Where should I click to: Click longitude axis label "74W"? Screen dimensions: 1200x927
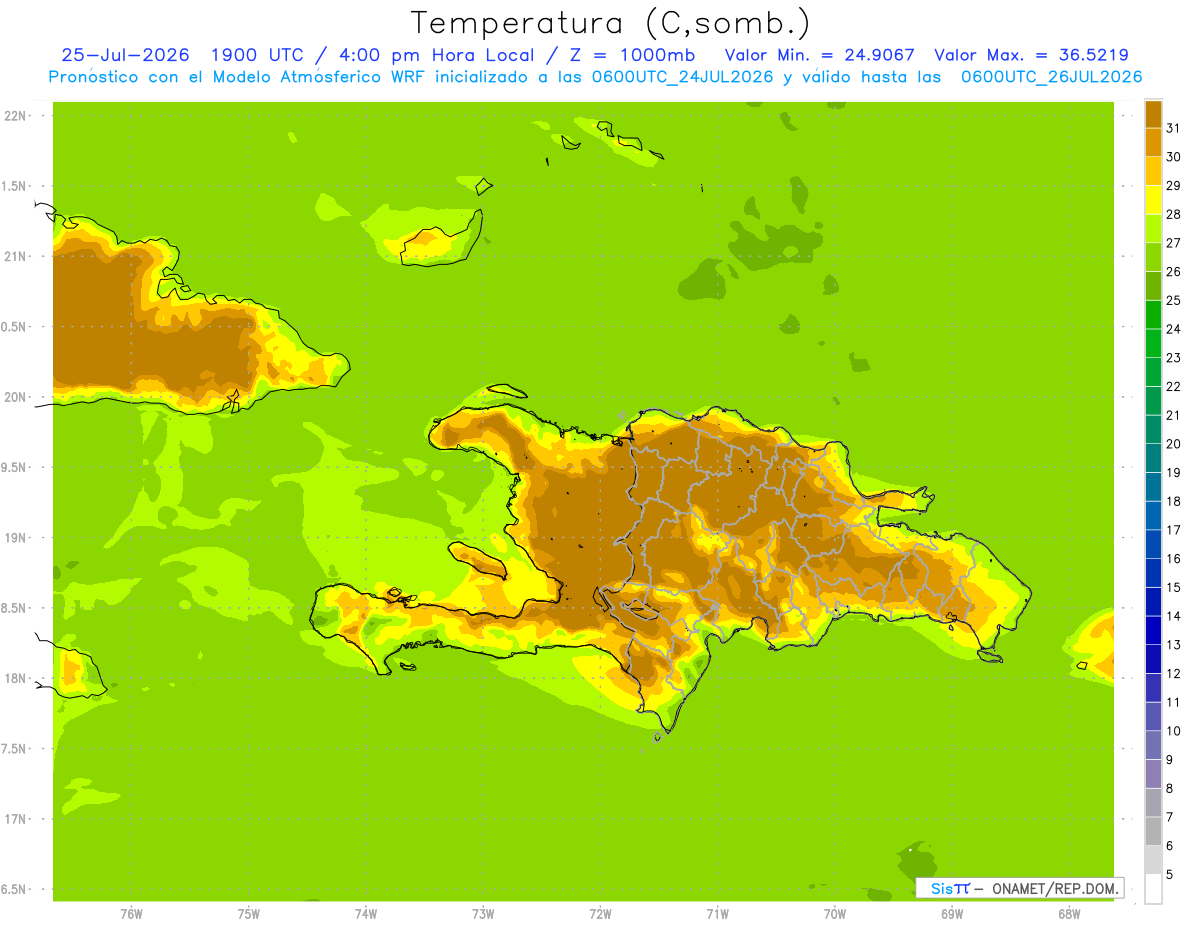[x=366, y=914]
